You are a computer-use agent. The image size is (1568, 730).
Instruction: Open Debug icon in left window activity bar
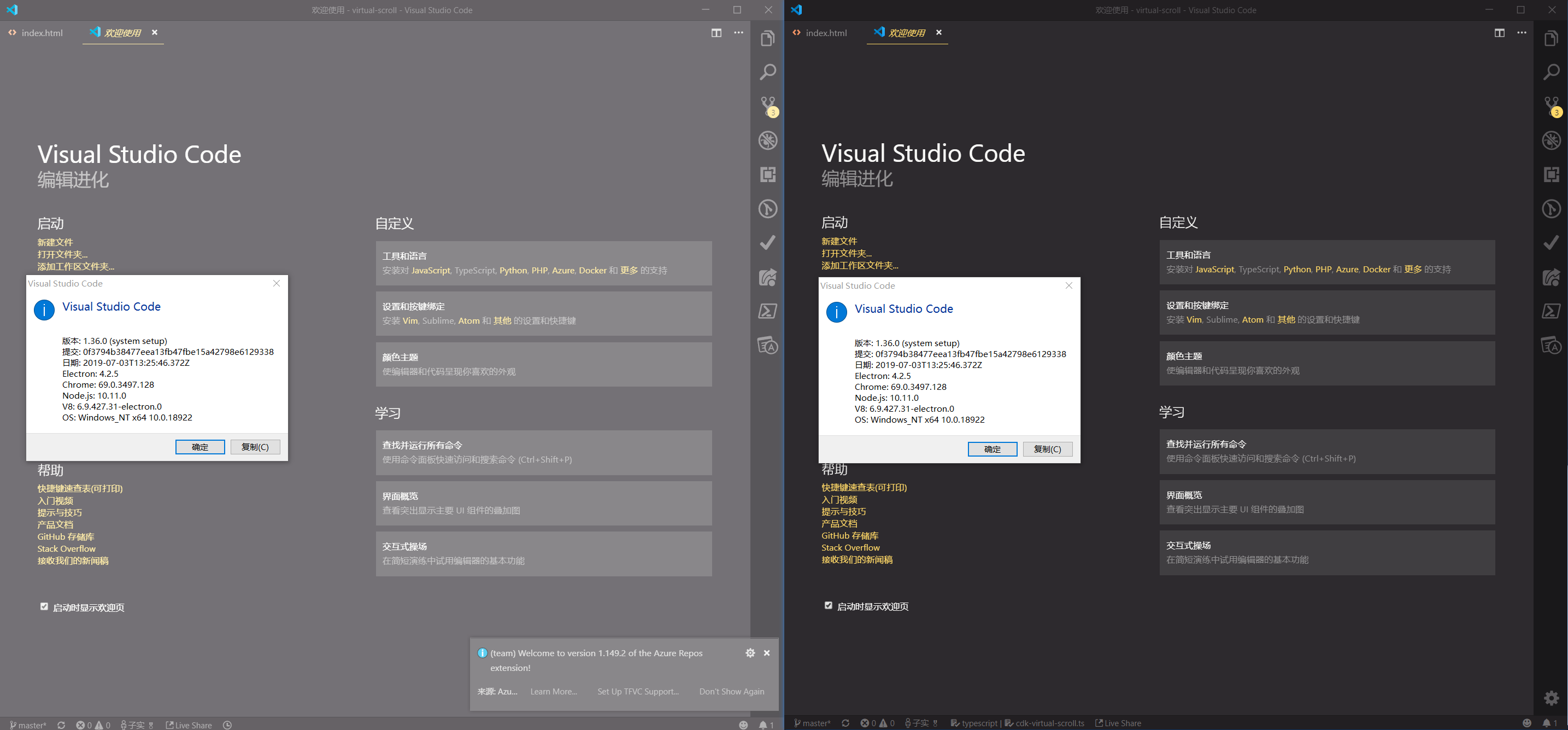pos(767,141)
